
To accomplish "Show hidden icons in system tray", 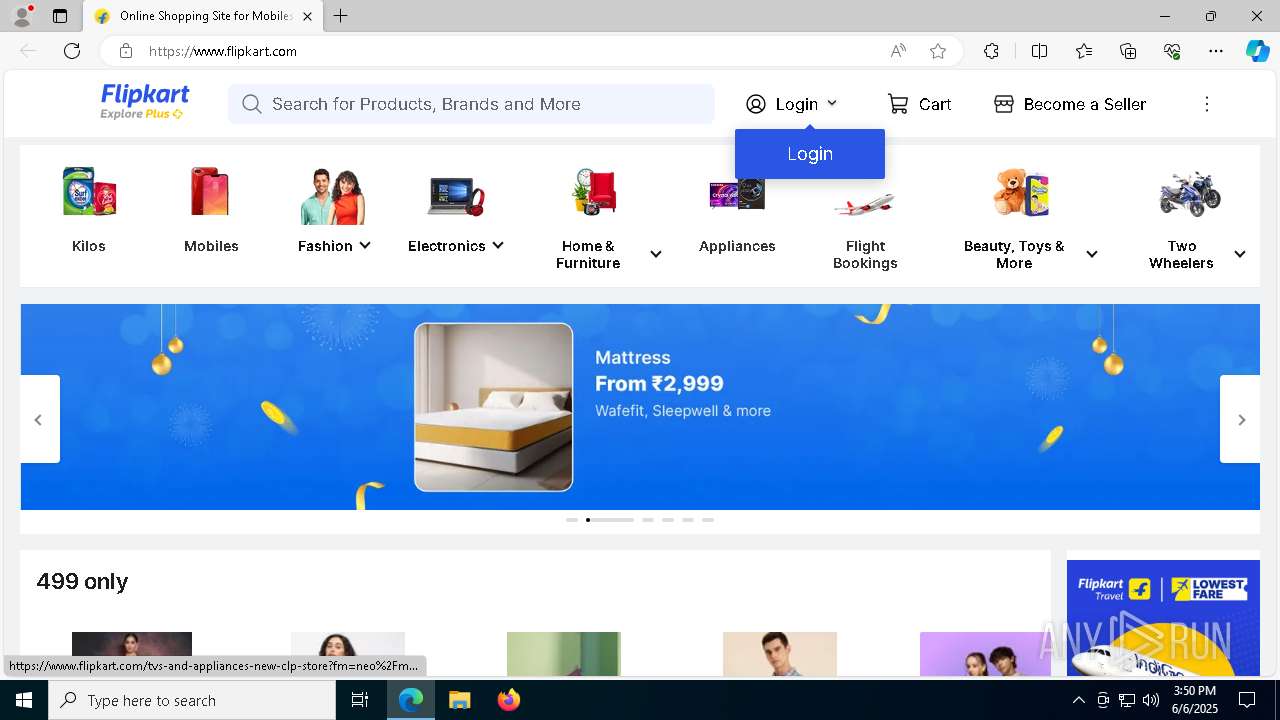I will click(1078, 700).
